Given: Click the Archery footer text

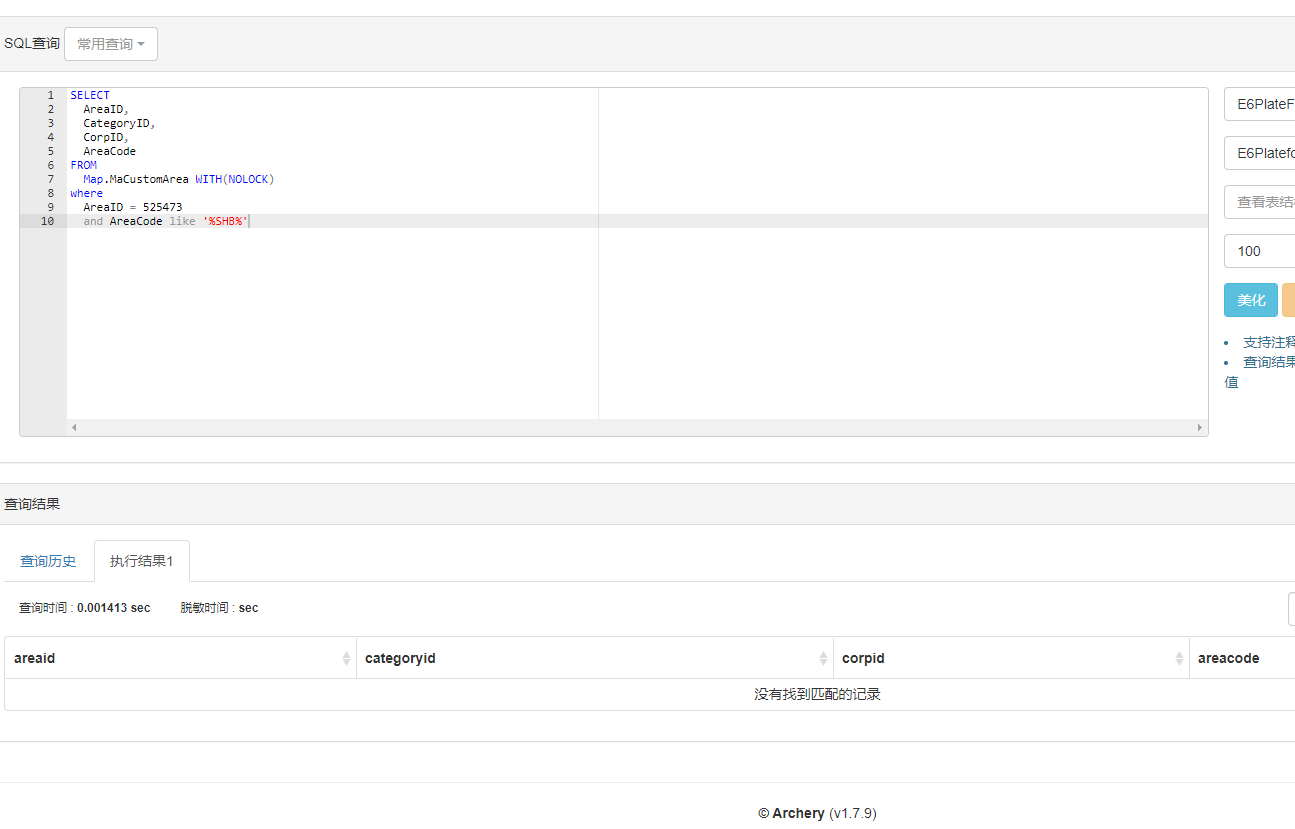Looking at the screenshot, I should tap(817, 813).
